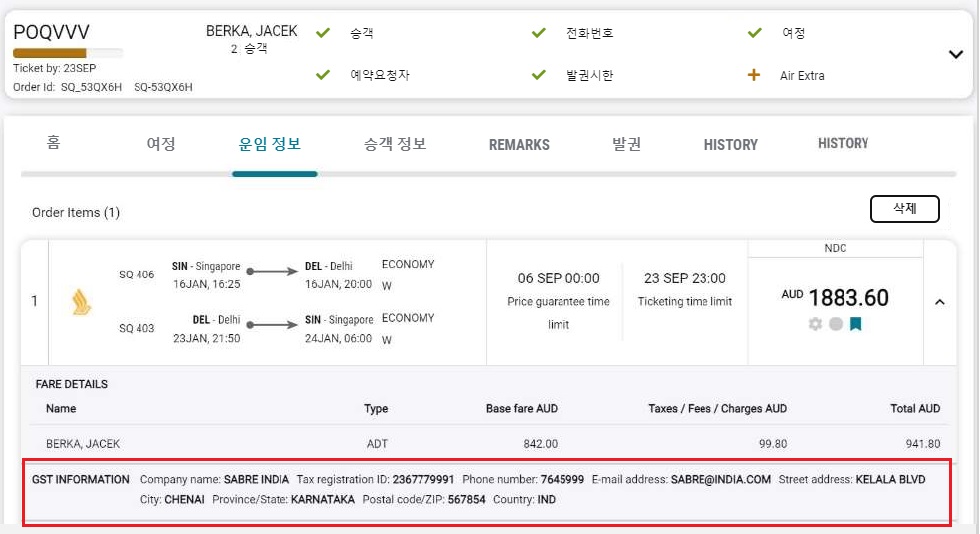Click the NDC label
The height and width of the screenshot is (534, 980).
pos(835,248)
